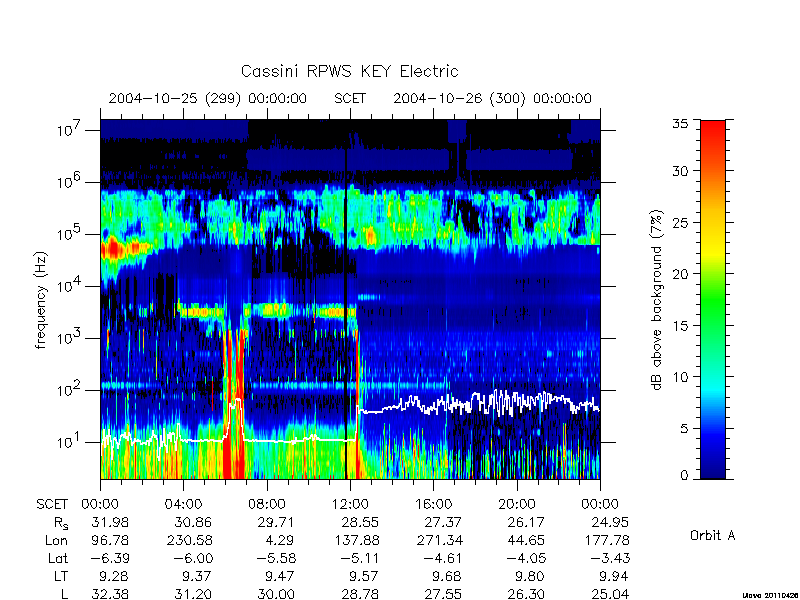Click the Rs value 31.98
800x600 pixels.
[x=110, y=522]
